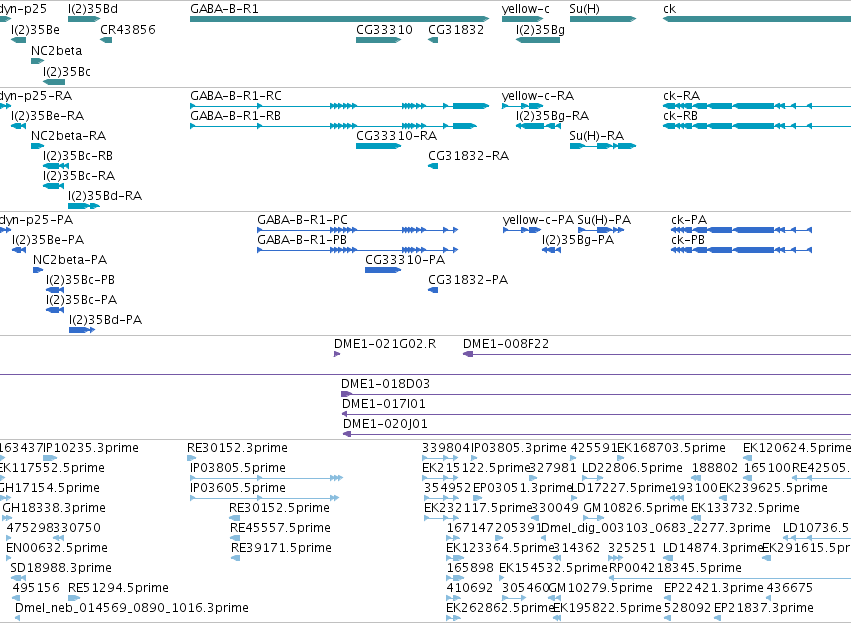
Task: Click EST SD18988.3prime
Action: pos(61,569)
